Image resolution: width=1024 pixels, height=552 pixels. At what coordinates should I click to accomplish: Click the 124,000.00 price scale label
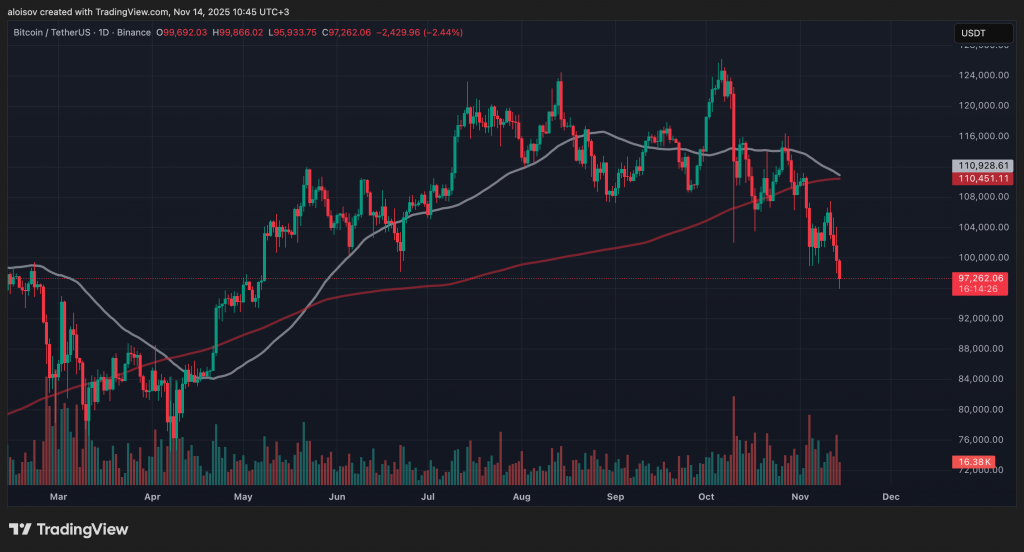click(x=982, y=75)
